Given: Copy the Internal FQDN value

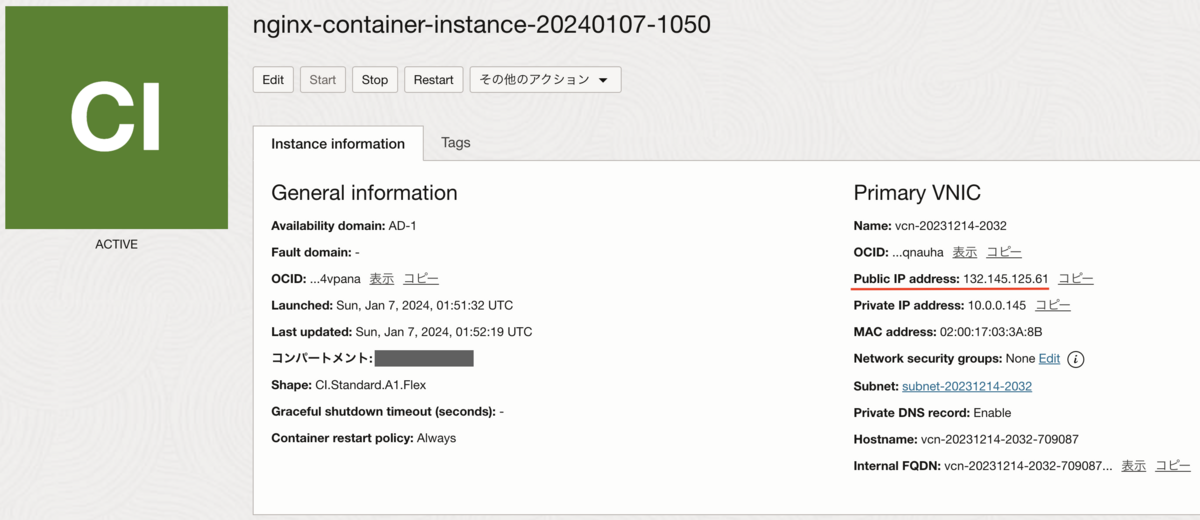Looking at the screenshot, I should [x=1173, y=466].
